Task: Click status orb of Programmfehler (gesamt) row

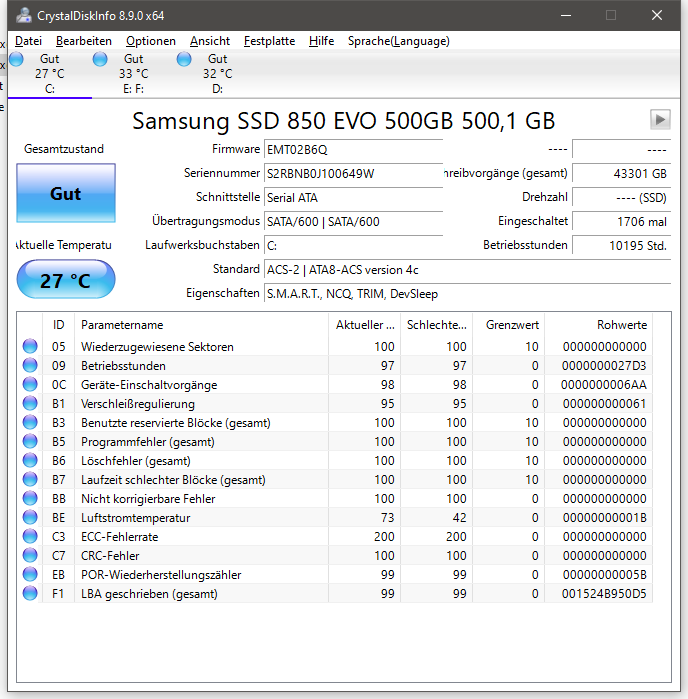Action: pos(30,441)
